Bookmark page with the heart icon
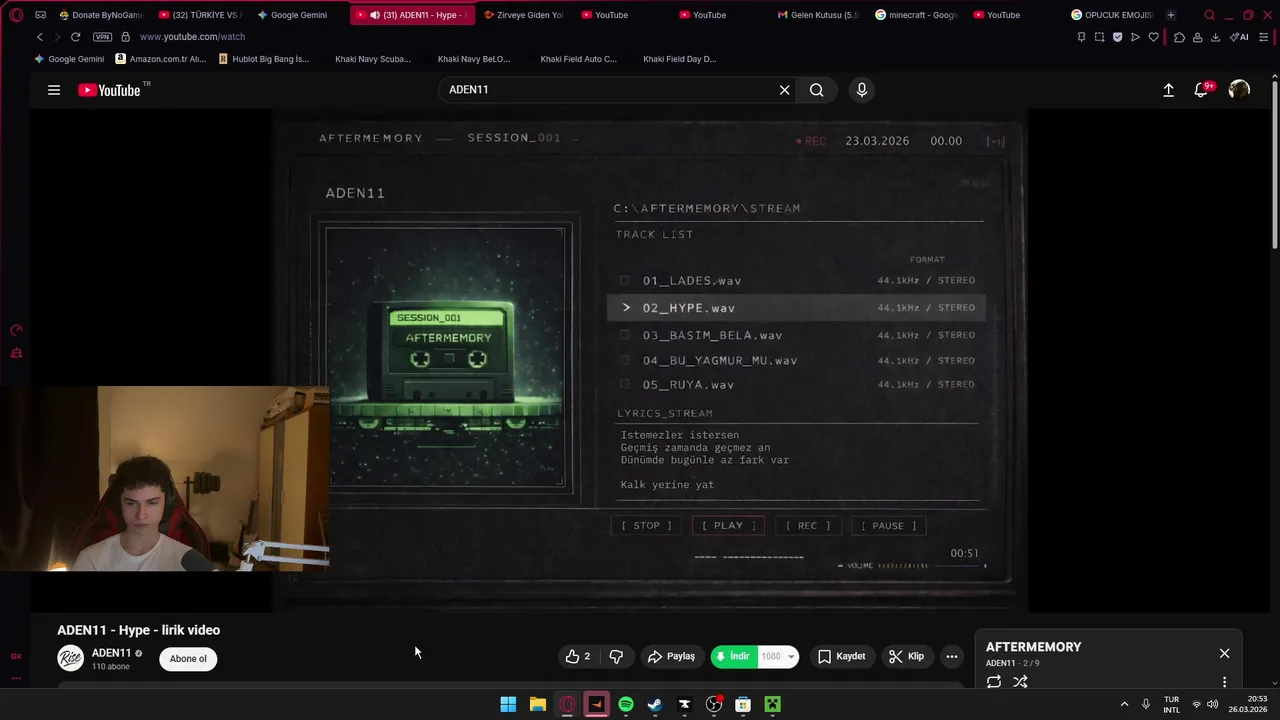Screen dimensions: 1280x720 point(1153,37)
